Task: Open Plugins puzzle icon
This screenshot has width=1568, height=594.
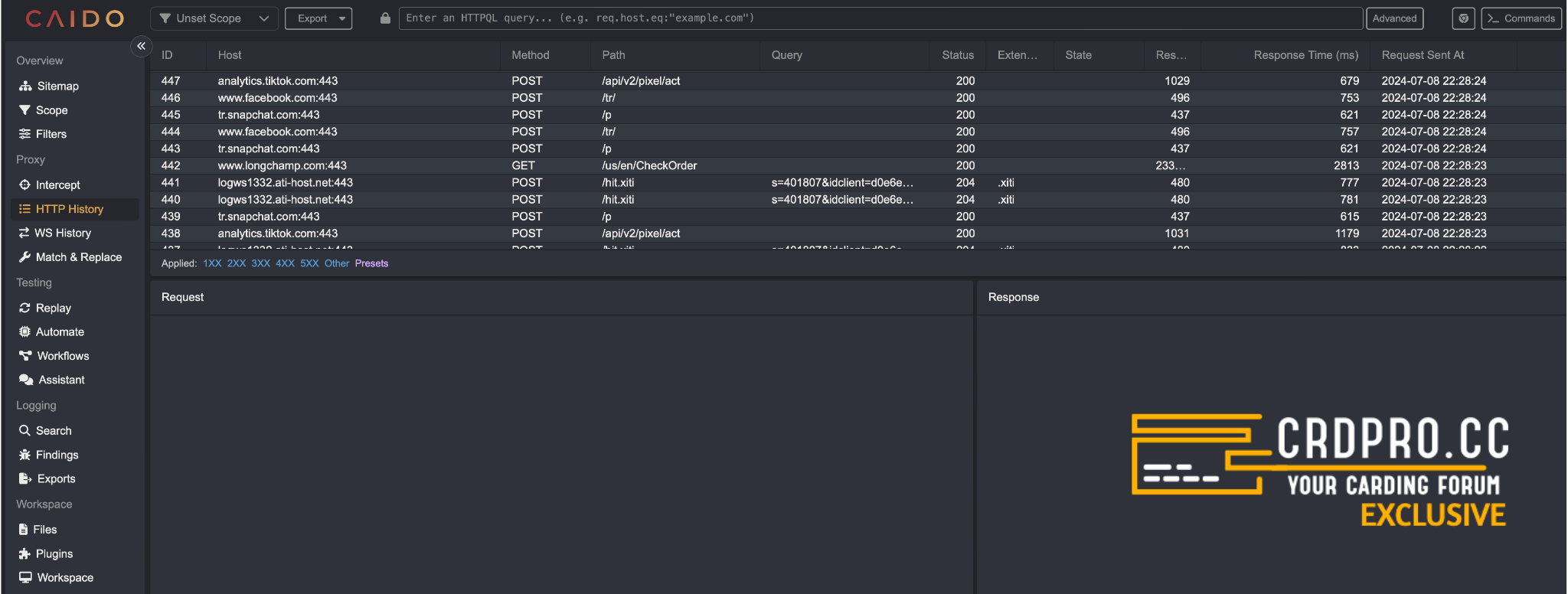Action: [24, 553]
